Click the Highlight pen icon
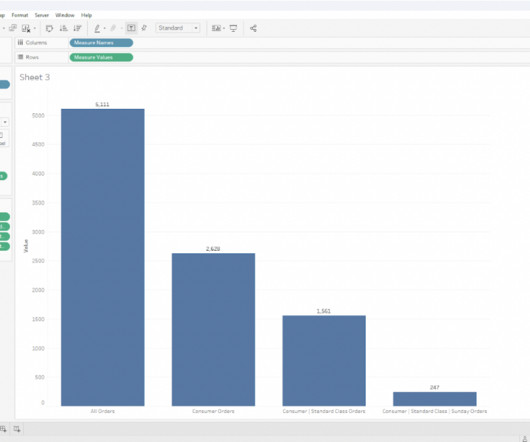The height and width of the screenshot is (442, 530). 97,28
